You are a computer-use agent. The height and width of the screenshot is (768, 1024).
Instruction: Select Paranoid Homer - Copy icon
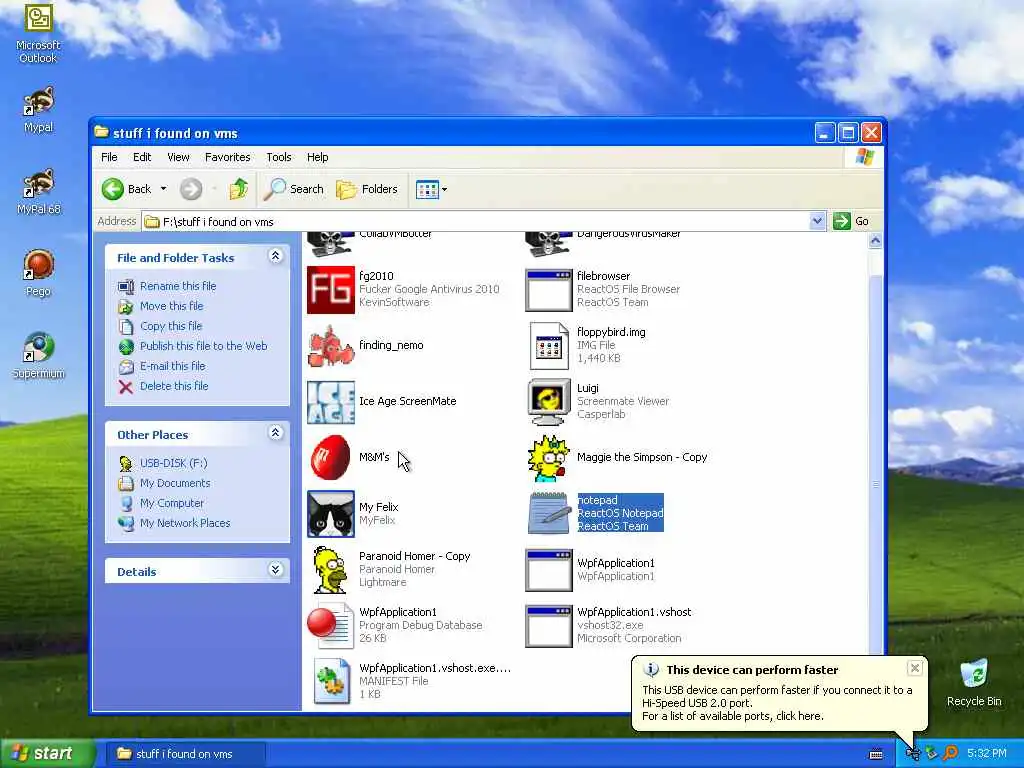click(x=330, y=569)
